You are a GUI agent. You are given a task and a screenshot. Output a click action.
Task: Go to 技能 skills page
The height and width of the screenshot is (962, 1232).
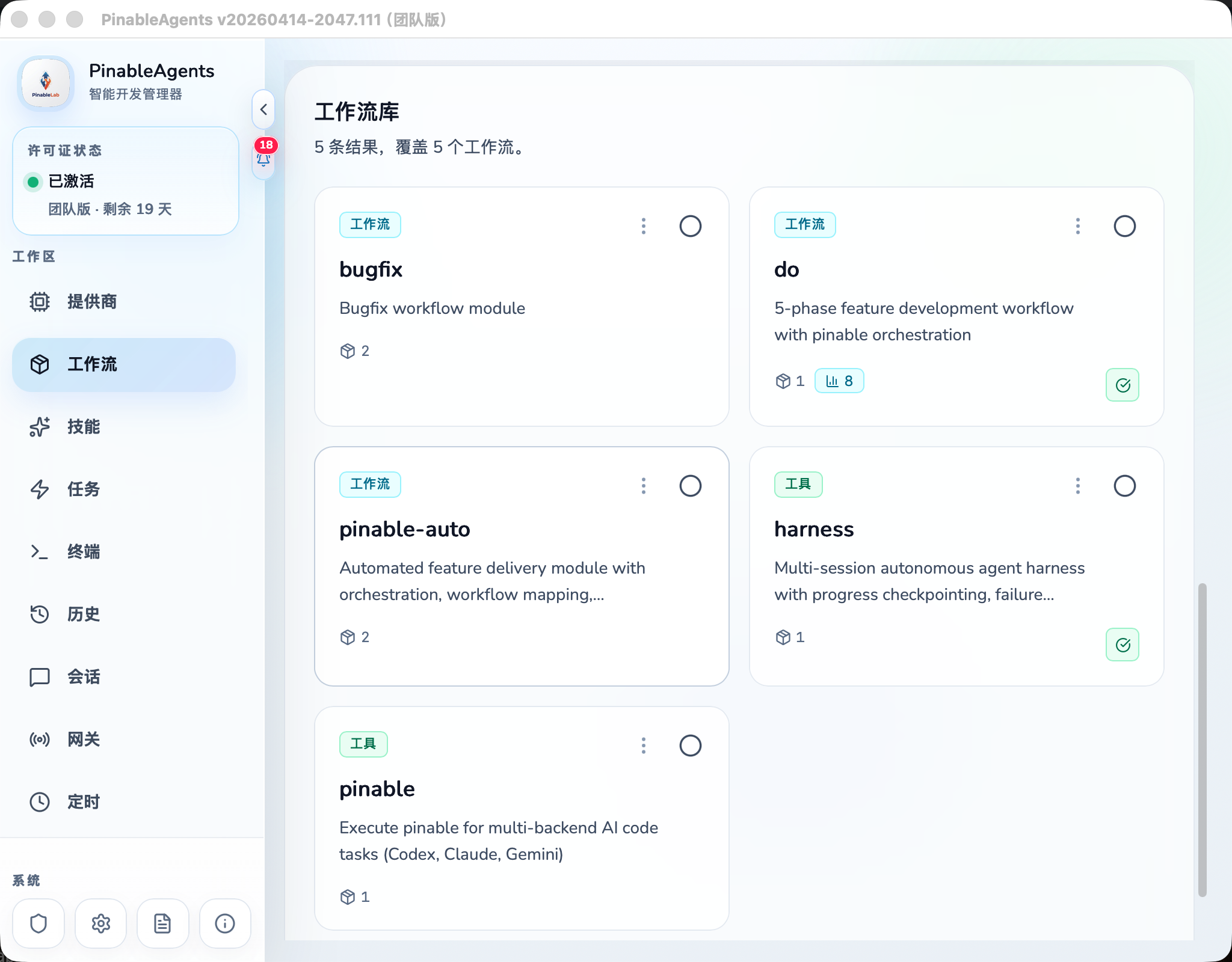tap(123, 427)
